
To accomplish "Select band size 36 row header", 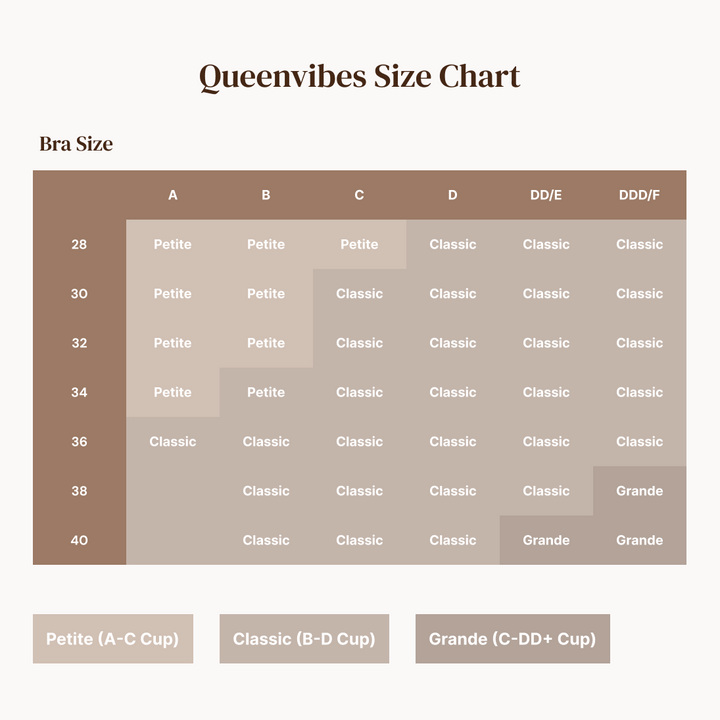I will point(79,441).
